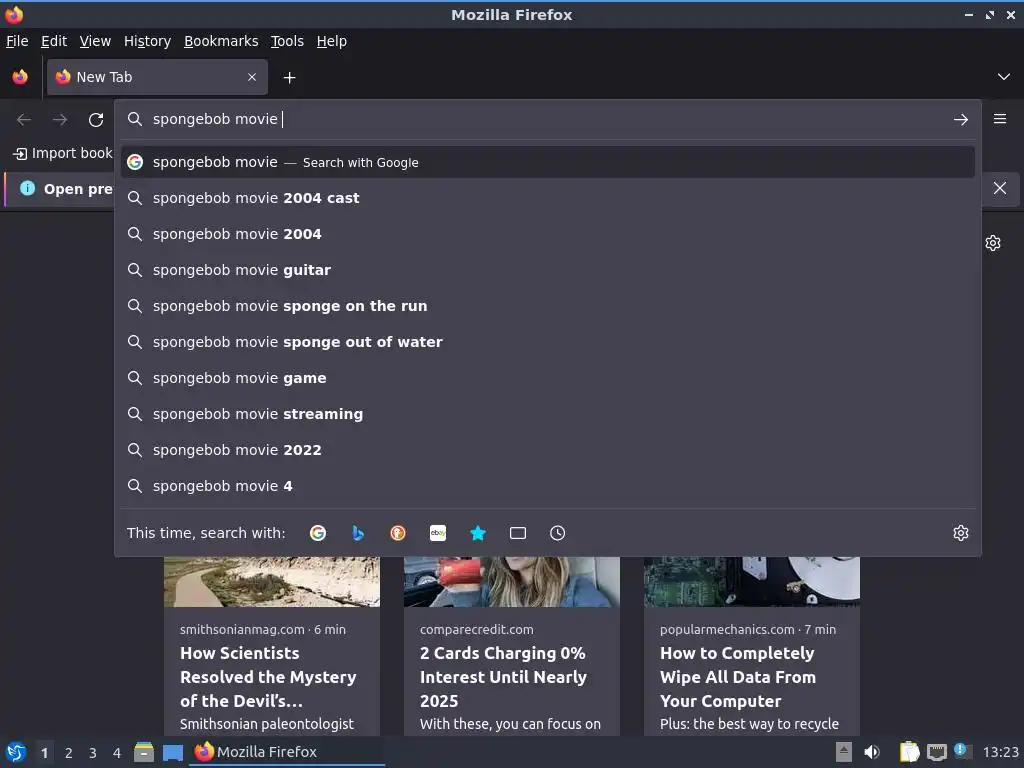Open volume control in system tray

coord(872,752)
